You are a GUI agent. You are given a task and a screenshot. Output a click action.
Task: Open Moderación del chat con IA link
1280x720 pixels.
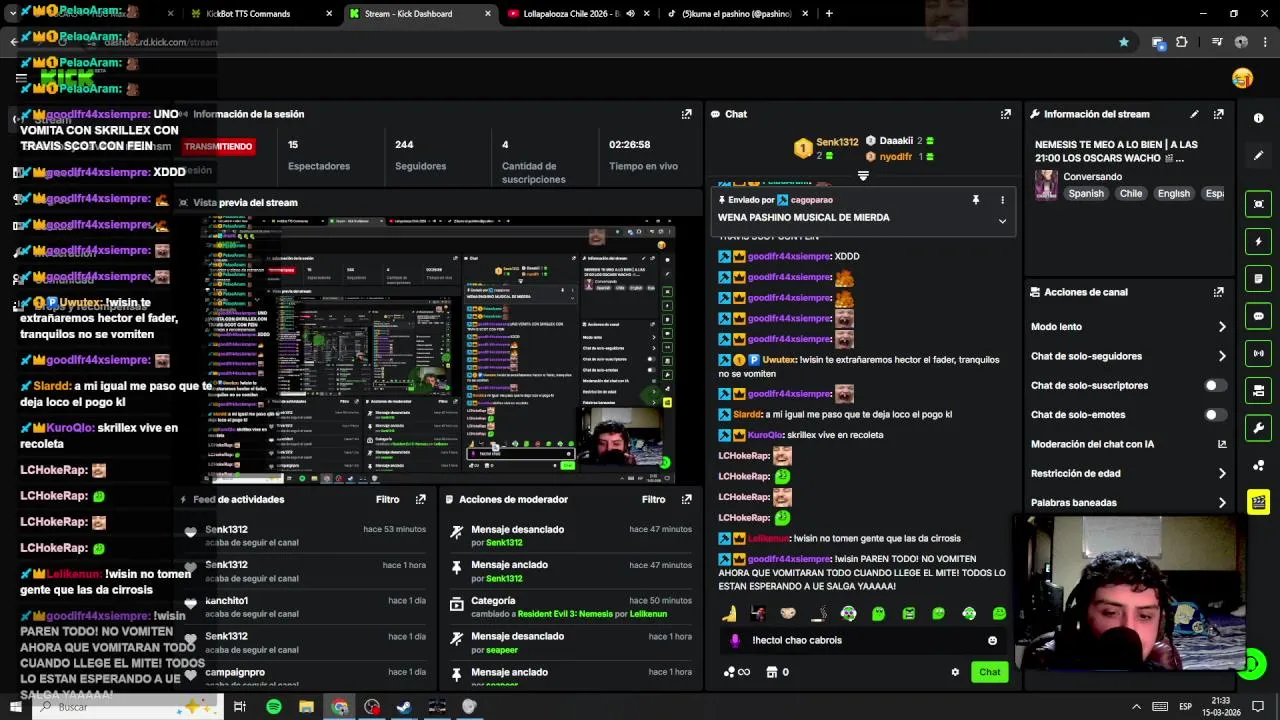tap(1128, 444)
